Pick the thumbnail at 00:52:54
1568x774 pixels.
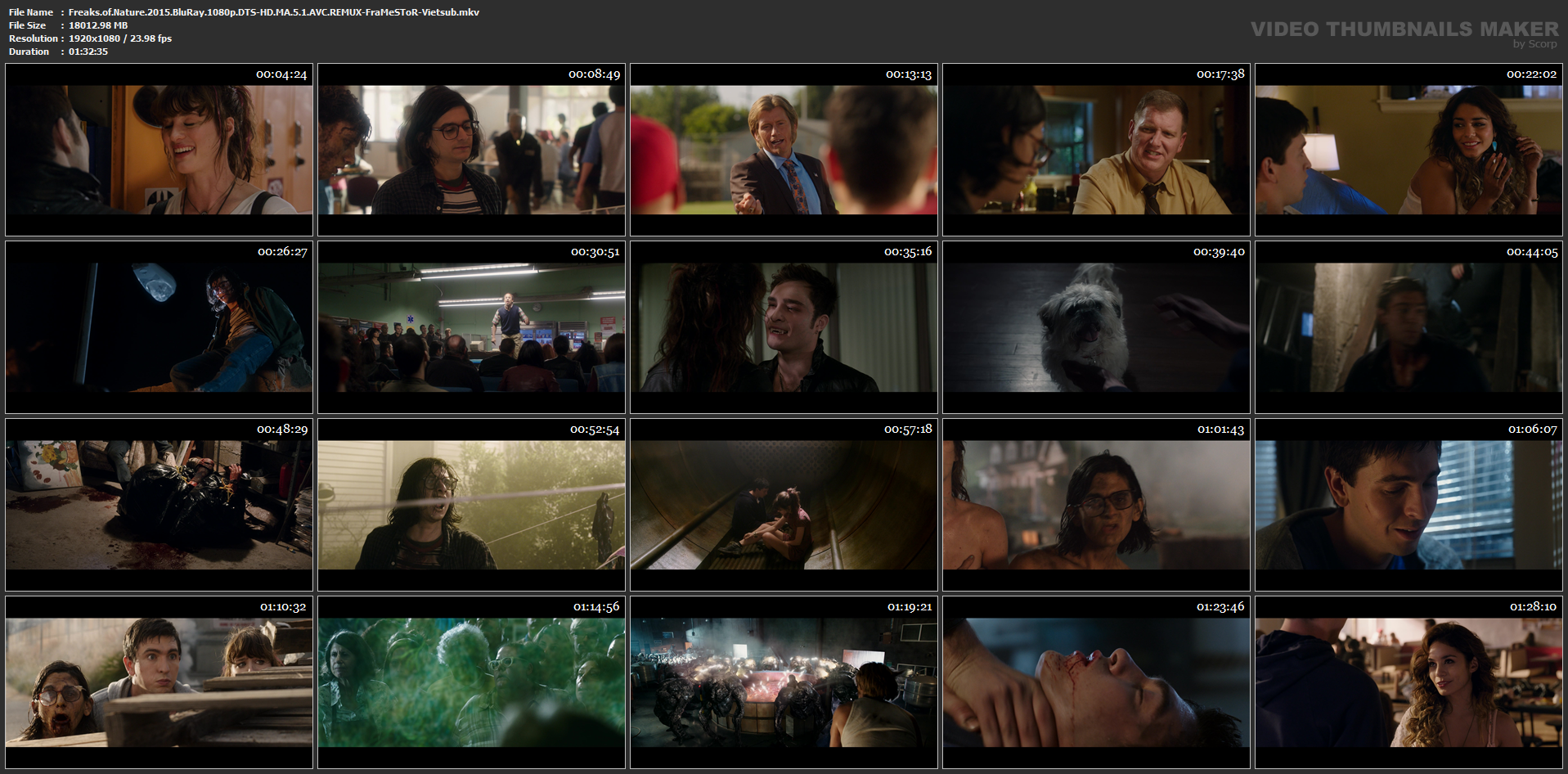click(471, 505)
